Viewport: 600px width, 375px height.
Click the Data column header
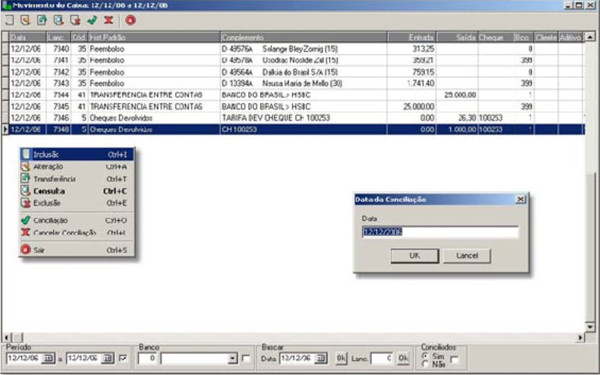(28, 37)
